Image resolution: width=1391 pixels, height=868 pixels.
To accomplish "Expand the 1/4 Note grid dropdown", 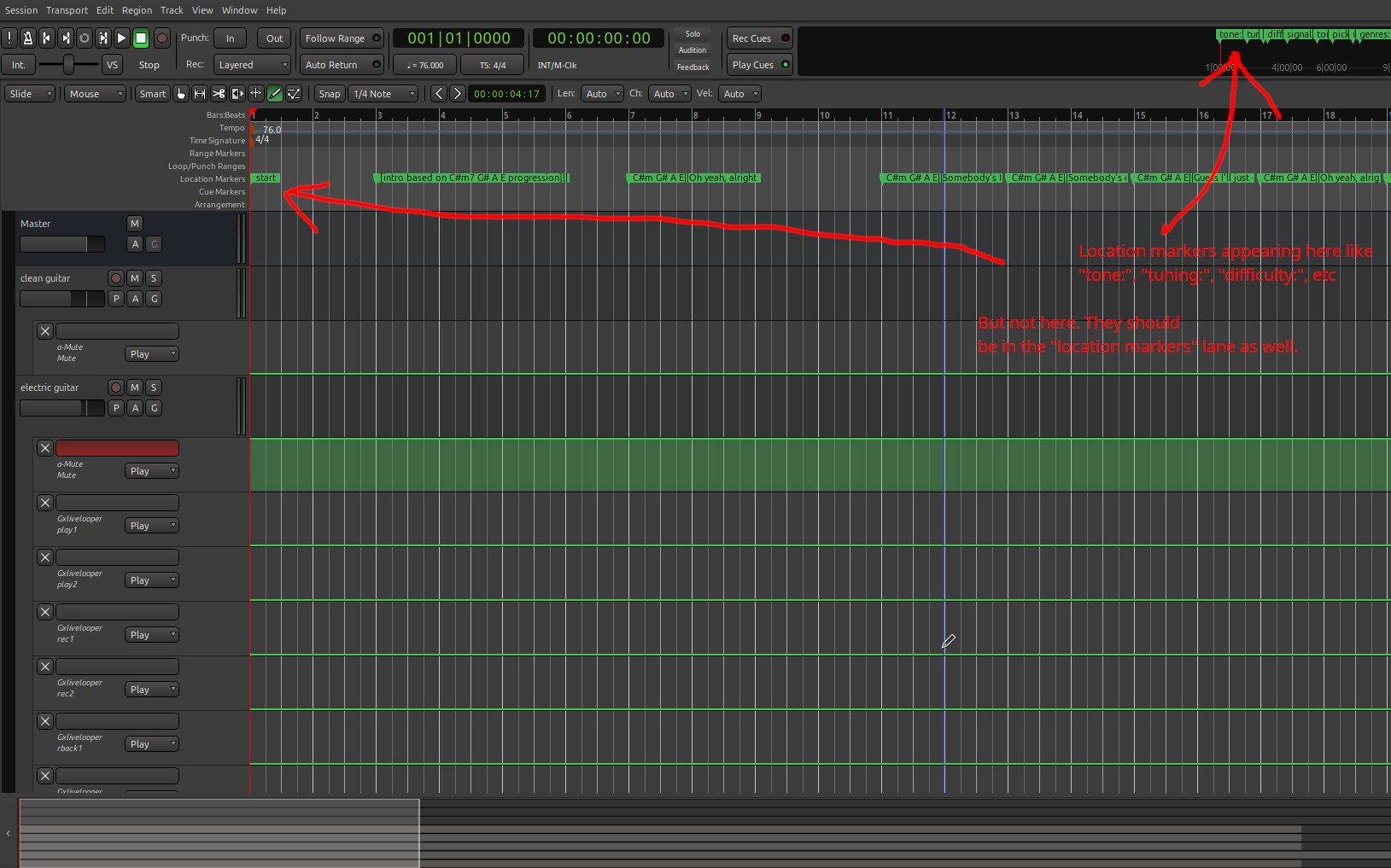I will [x=383, y=94].
